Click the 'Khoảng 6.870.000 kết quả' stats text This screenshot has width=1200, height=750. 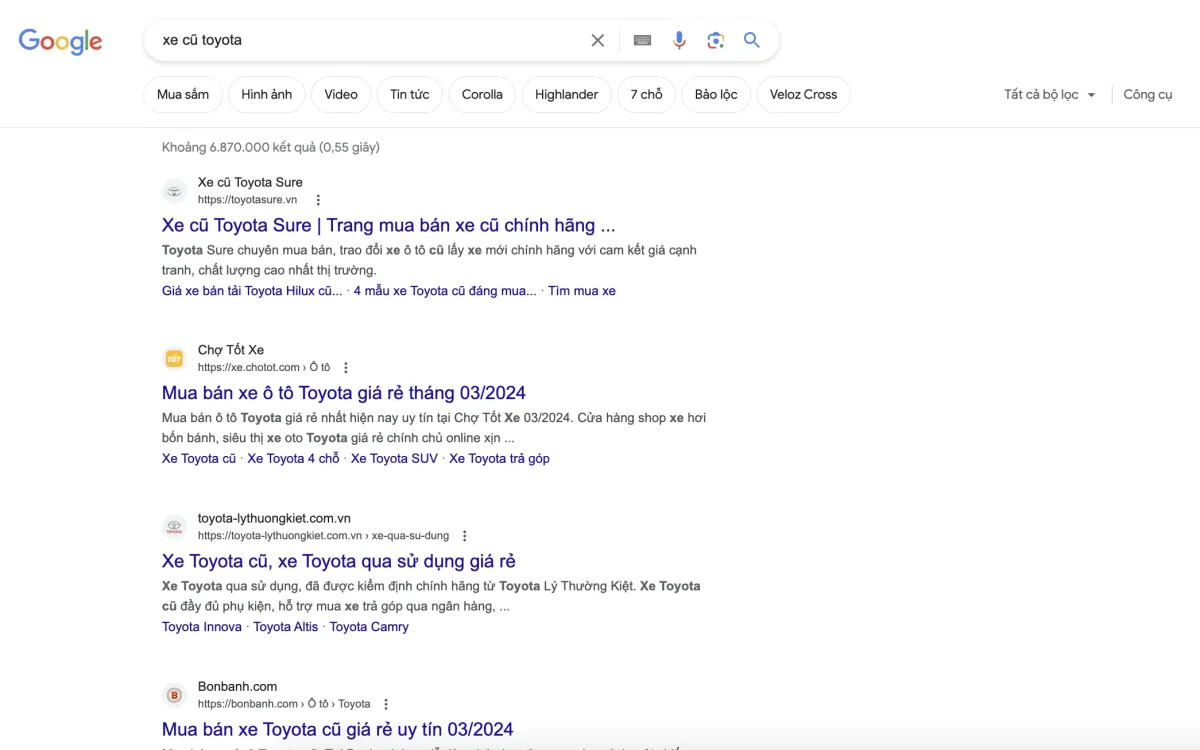pos(271,147)
